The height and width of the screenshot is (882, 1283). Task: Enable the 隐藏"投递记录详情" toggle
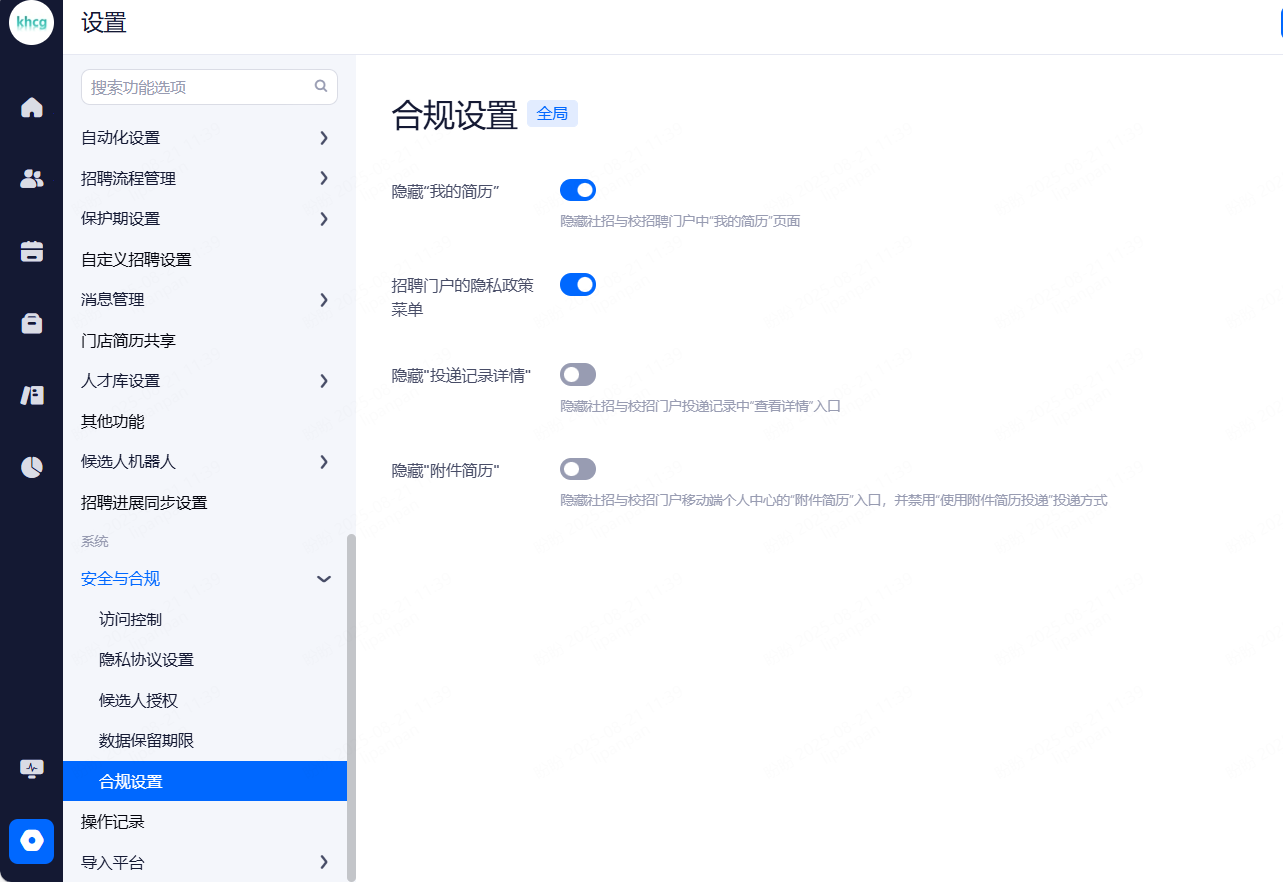point(578,375)
